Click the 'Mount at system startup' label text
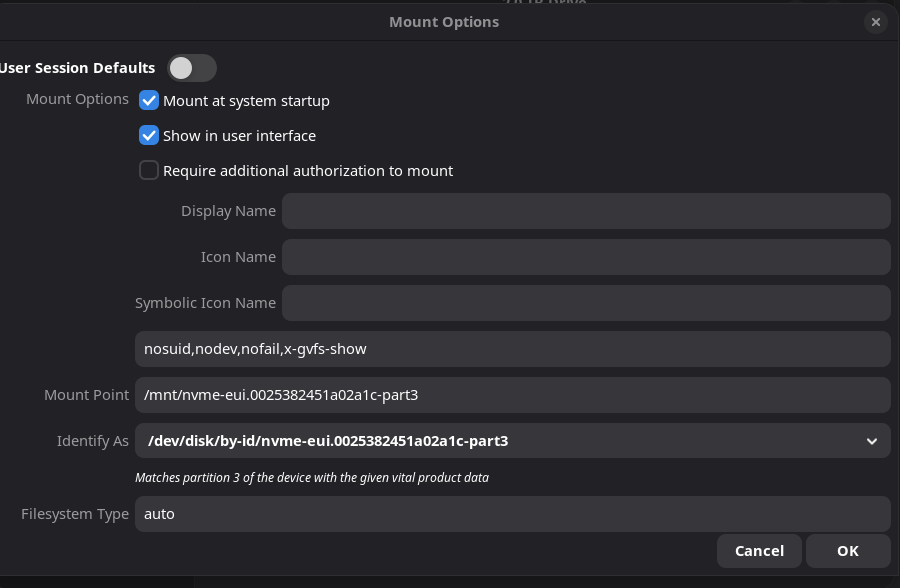Image resolution: width=900 pixels, height=588 pixels. click(x=246, y=100)
